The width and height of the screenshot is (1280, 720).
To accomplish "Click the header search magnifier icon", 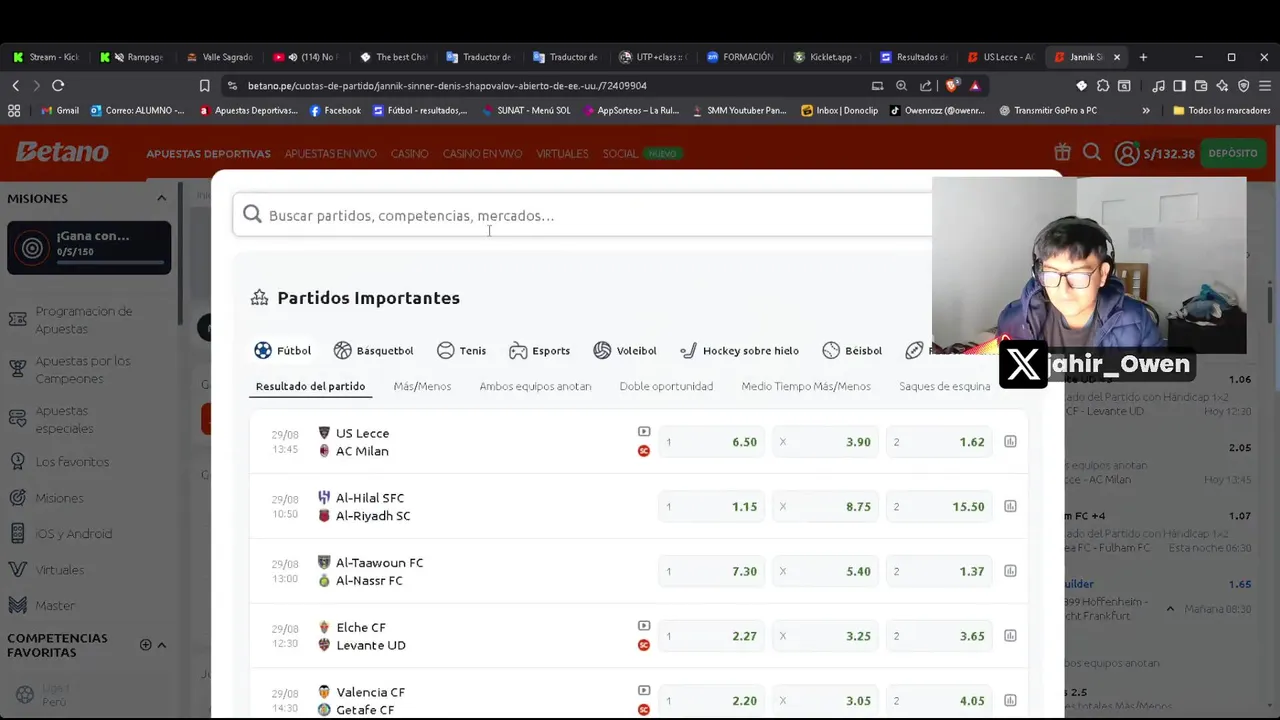I will click(x=1092, y=152).
